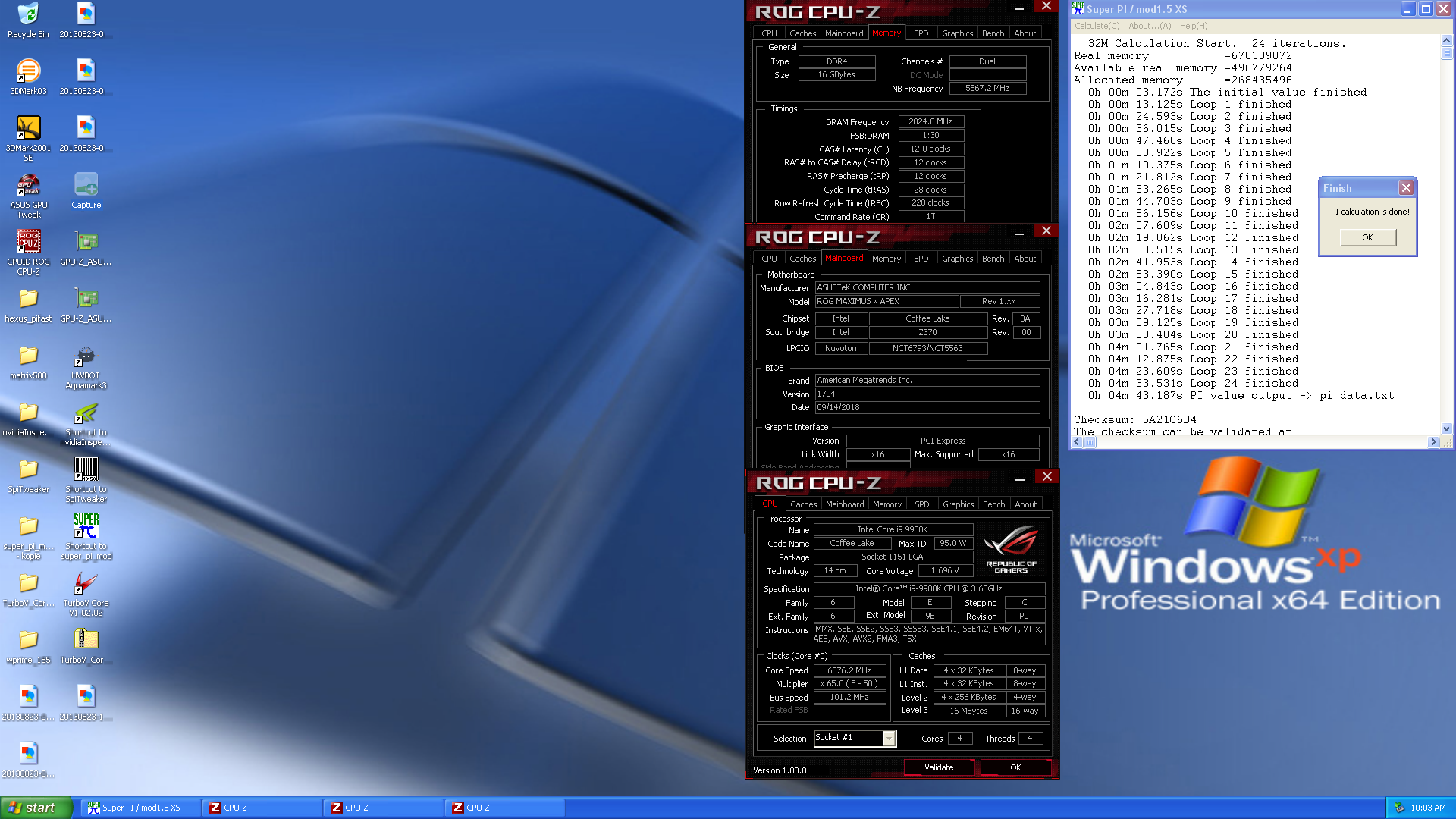Click the ROG Republic of Gamers logo

tap(1011, 550)
